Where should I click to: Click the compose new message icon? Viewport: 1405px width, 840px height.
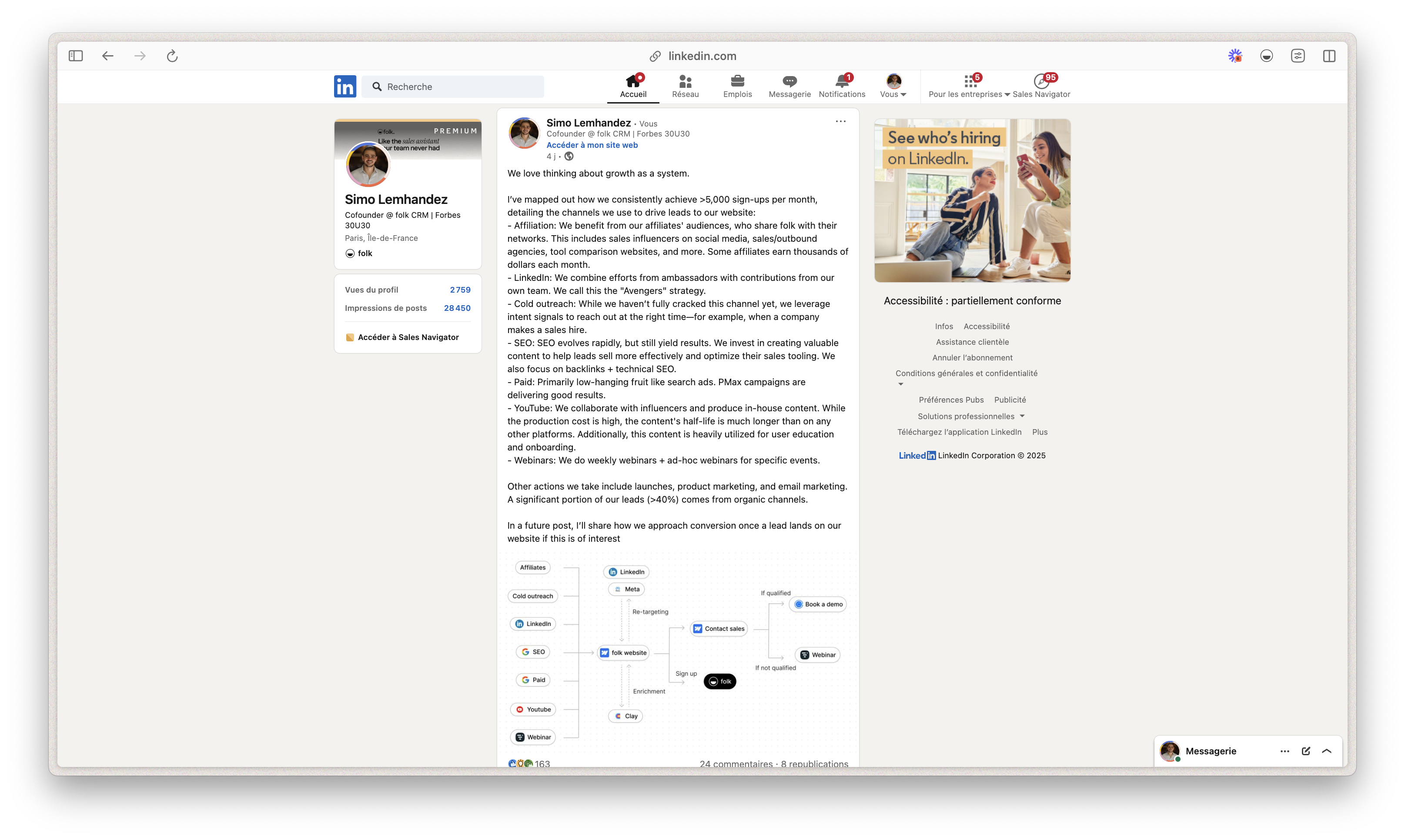click(x=1306, y=751)
